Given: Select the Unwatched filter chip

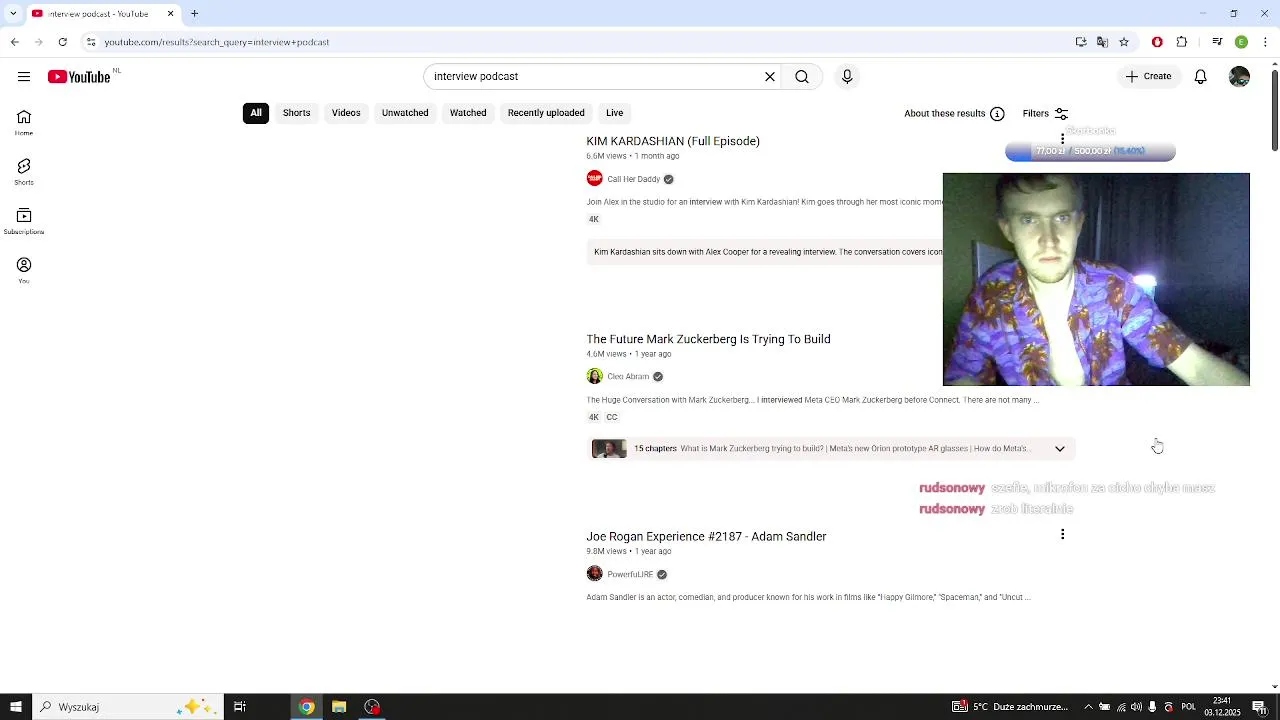Looking at the screenshot, I should pos(405,113).
